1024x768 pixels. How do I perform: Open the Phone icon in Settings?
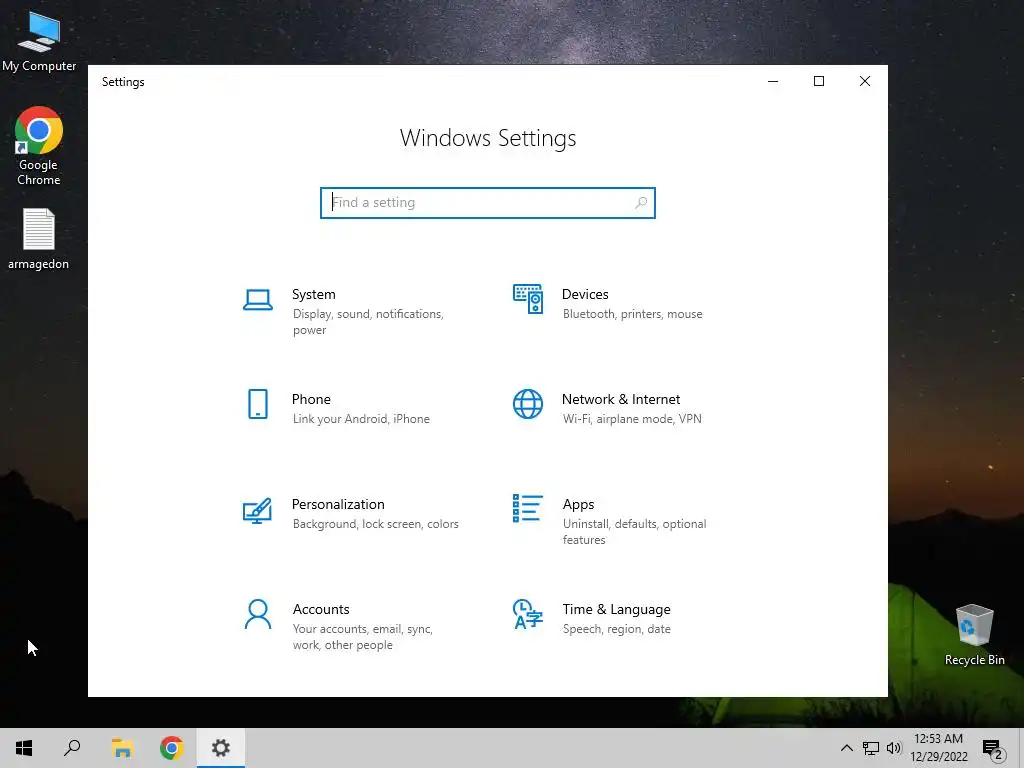point(258,404)
